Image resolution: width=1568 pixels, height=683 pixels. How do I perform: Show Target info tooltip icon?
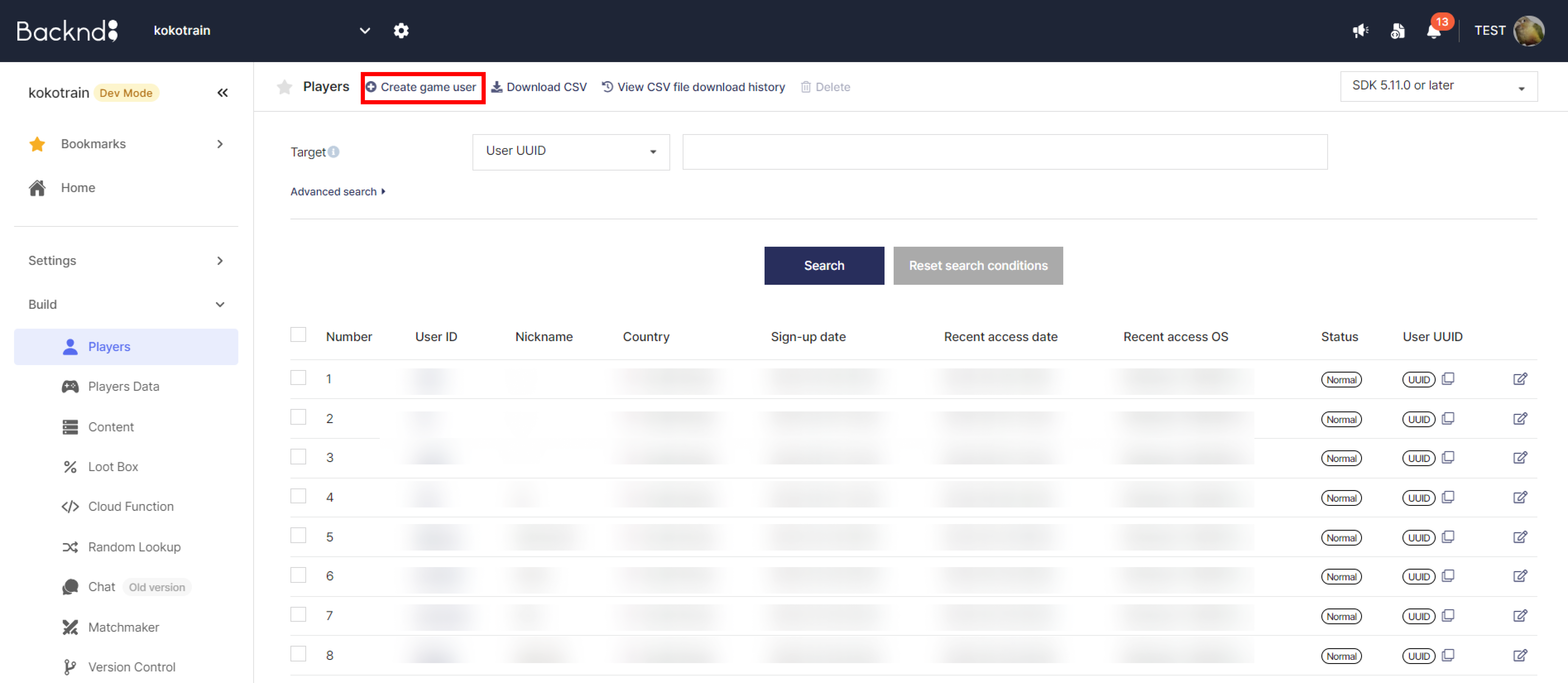pos(334,152)
